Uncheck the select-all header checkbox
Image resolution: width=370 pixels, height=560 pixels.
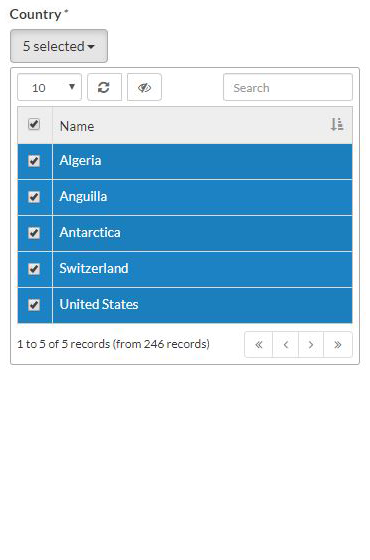tap(34, 124)
